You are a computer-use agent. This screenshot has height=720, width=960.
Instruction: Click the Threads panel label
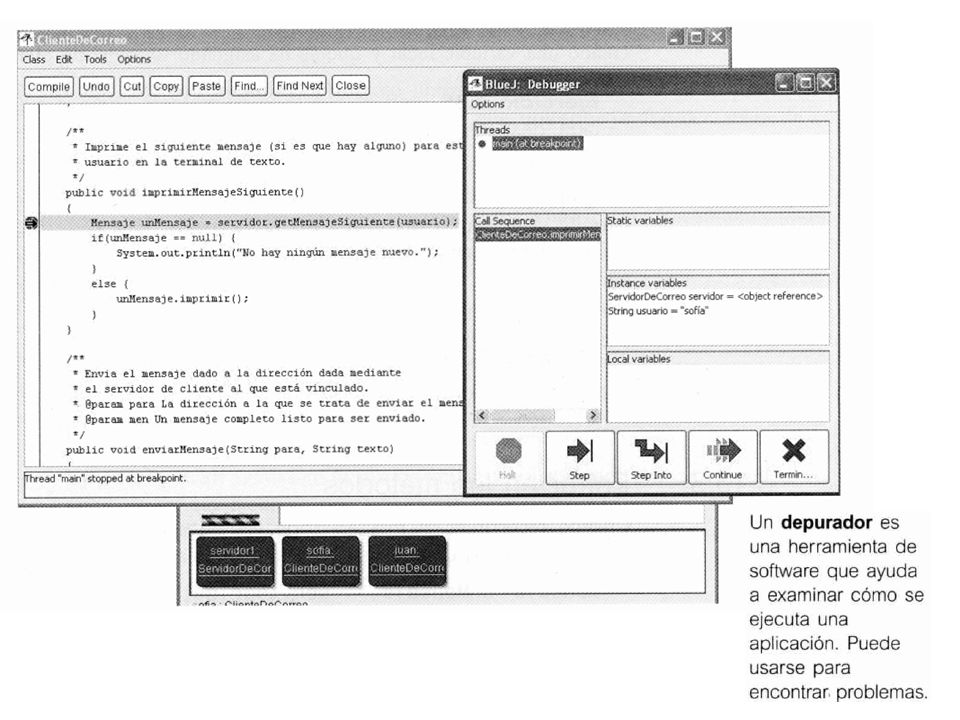(492, 130)
